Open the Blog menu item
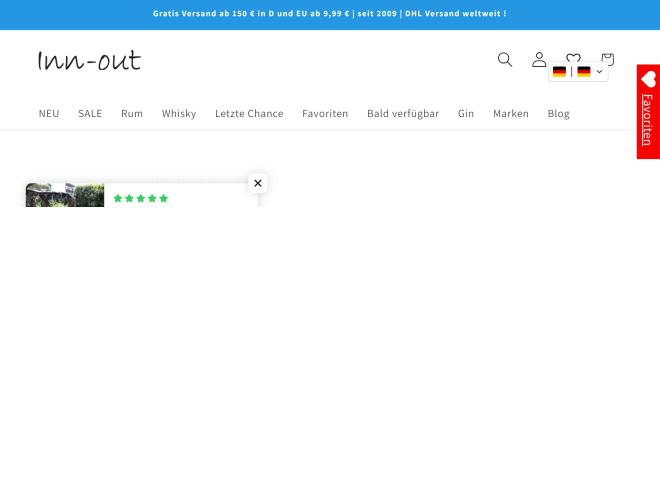 559,114
